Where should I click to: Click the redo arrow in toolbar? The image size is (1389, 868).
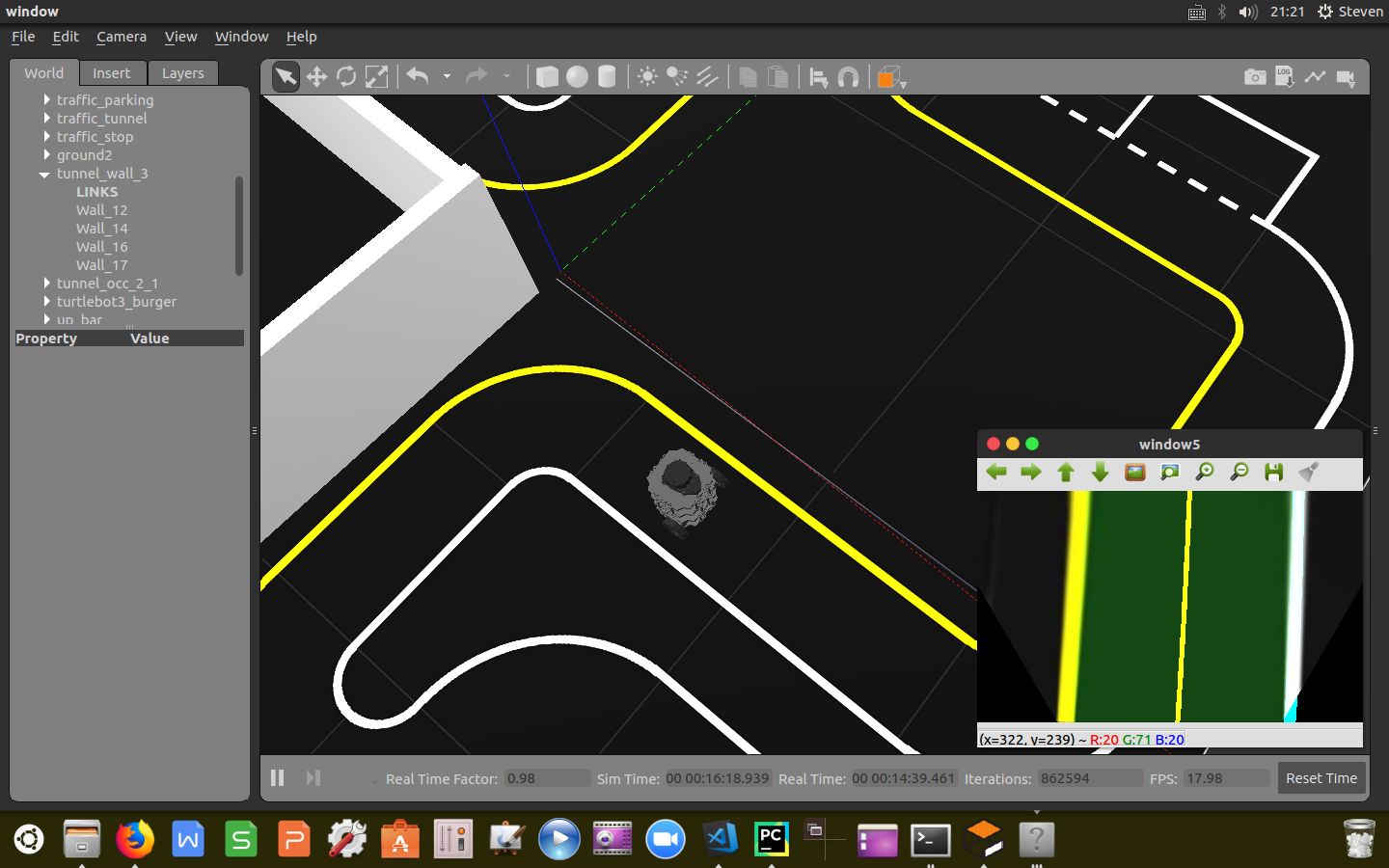(x=477, y=76)
